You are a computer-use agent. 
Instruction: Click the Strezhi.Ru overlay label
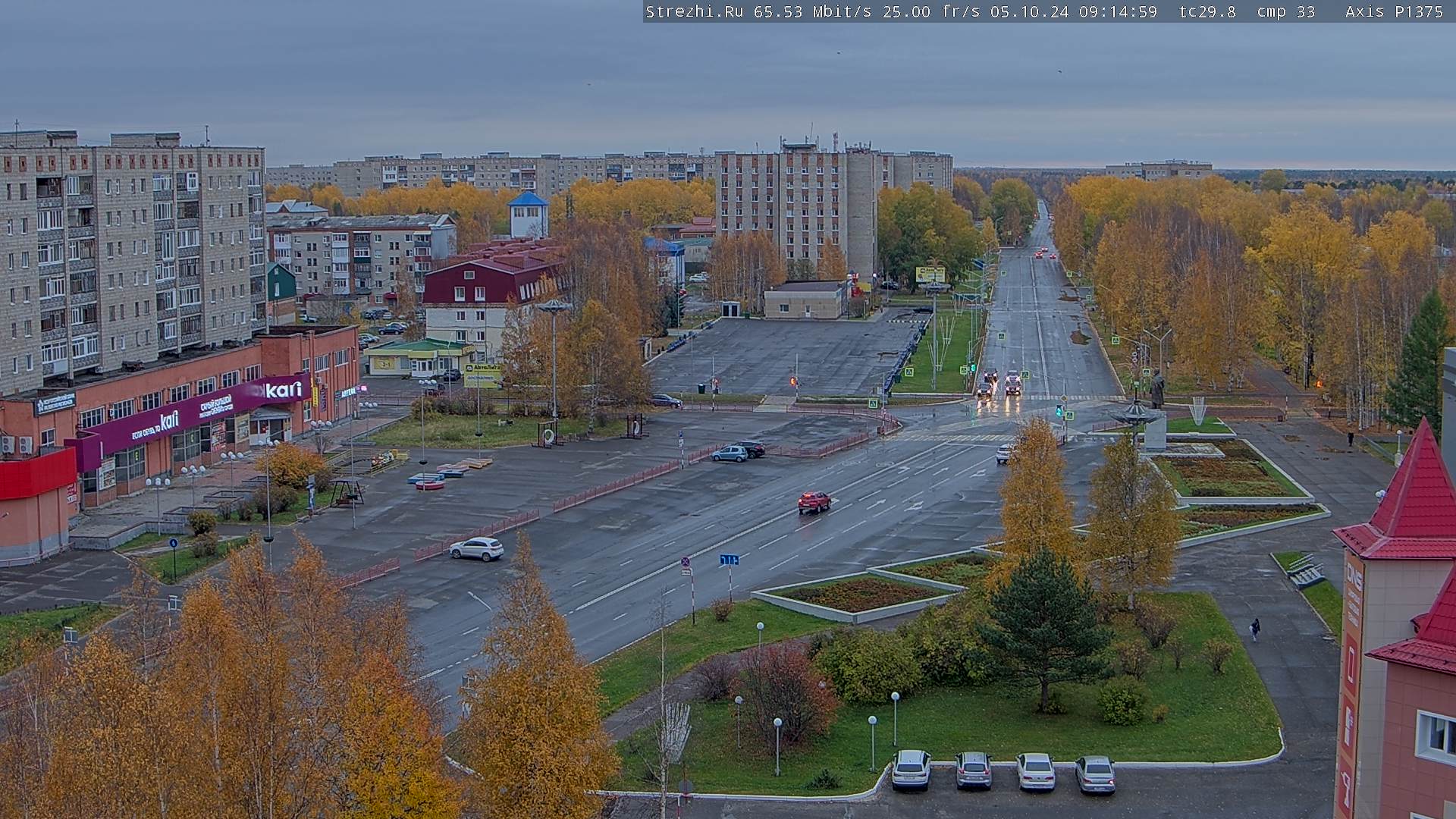click(694, 11)
